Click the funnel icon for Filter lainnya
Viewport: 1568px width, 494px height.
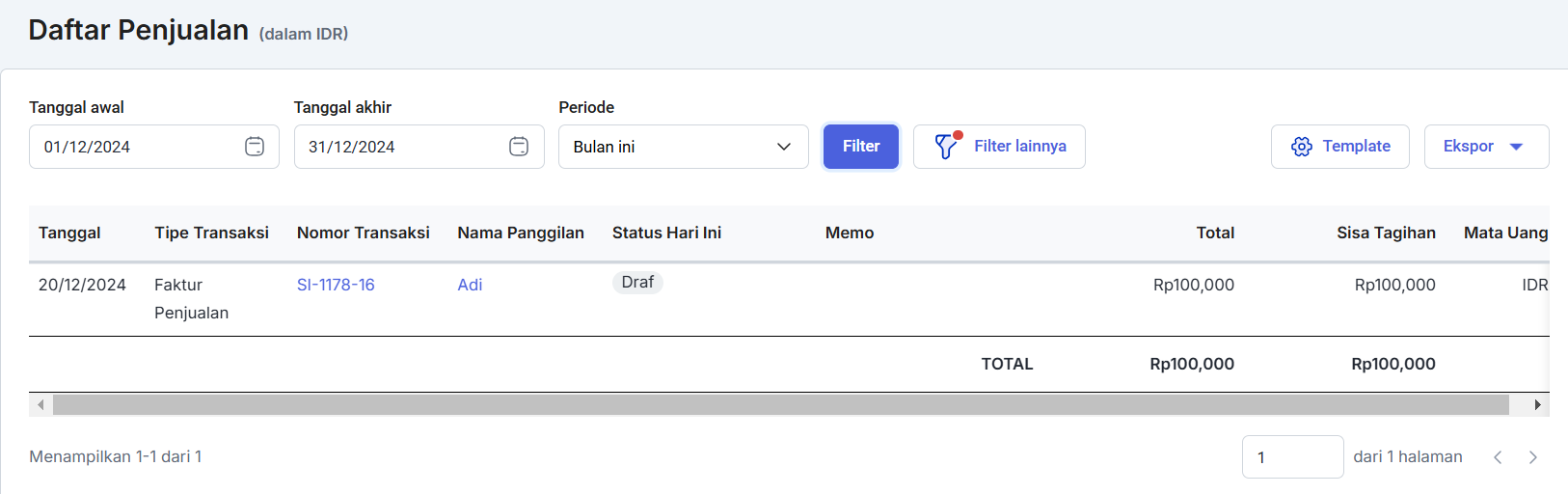tap(946, 146)
